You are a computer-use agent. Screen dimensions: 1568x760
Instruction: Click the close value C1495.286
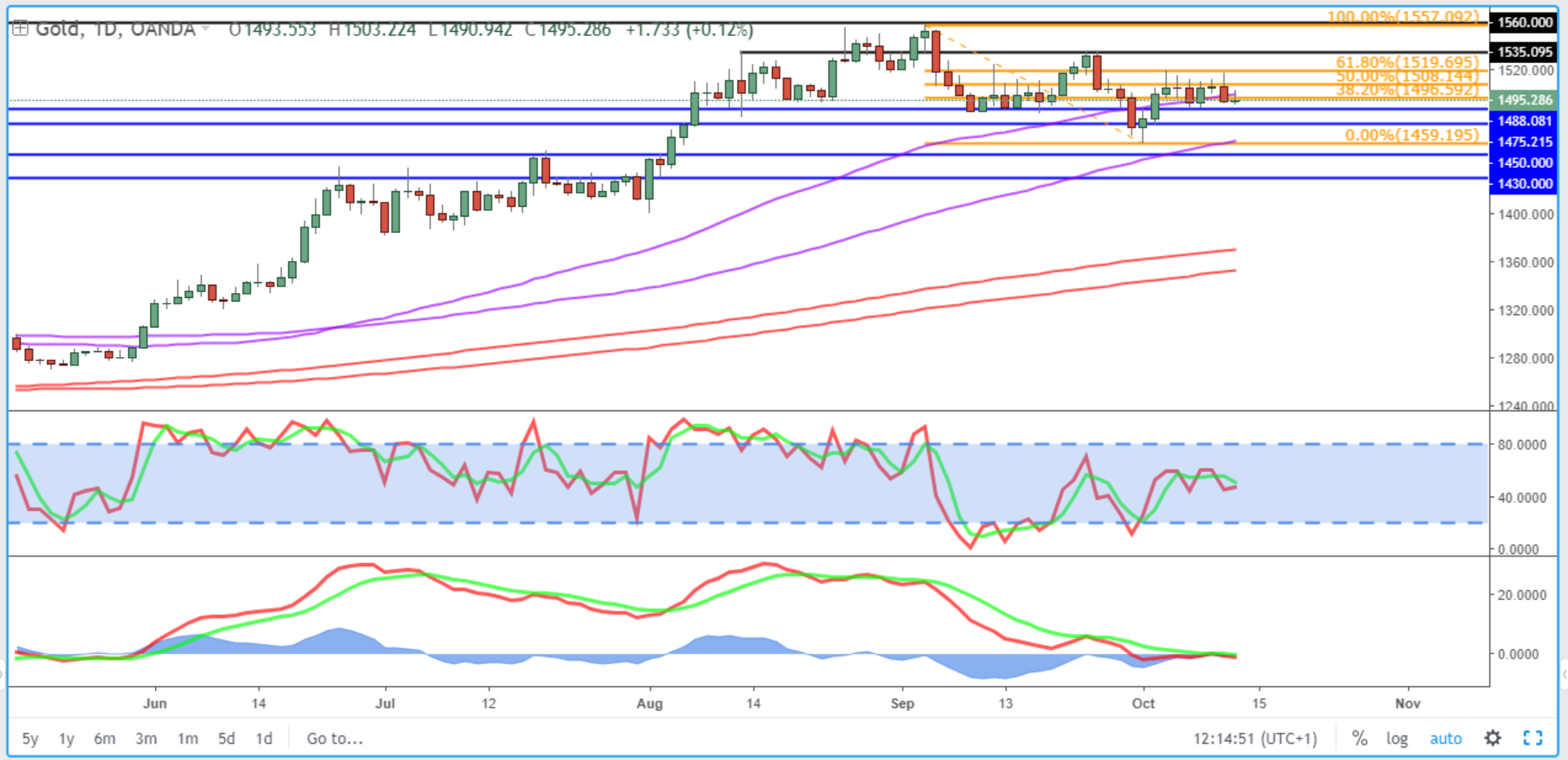coord(568,30)
